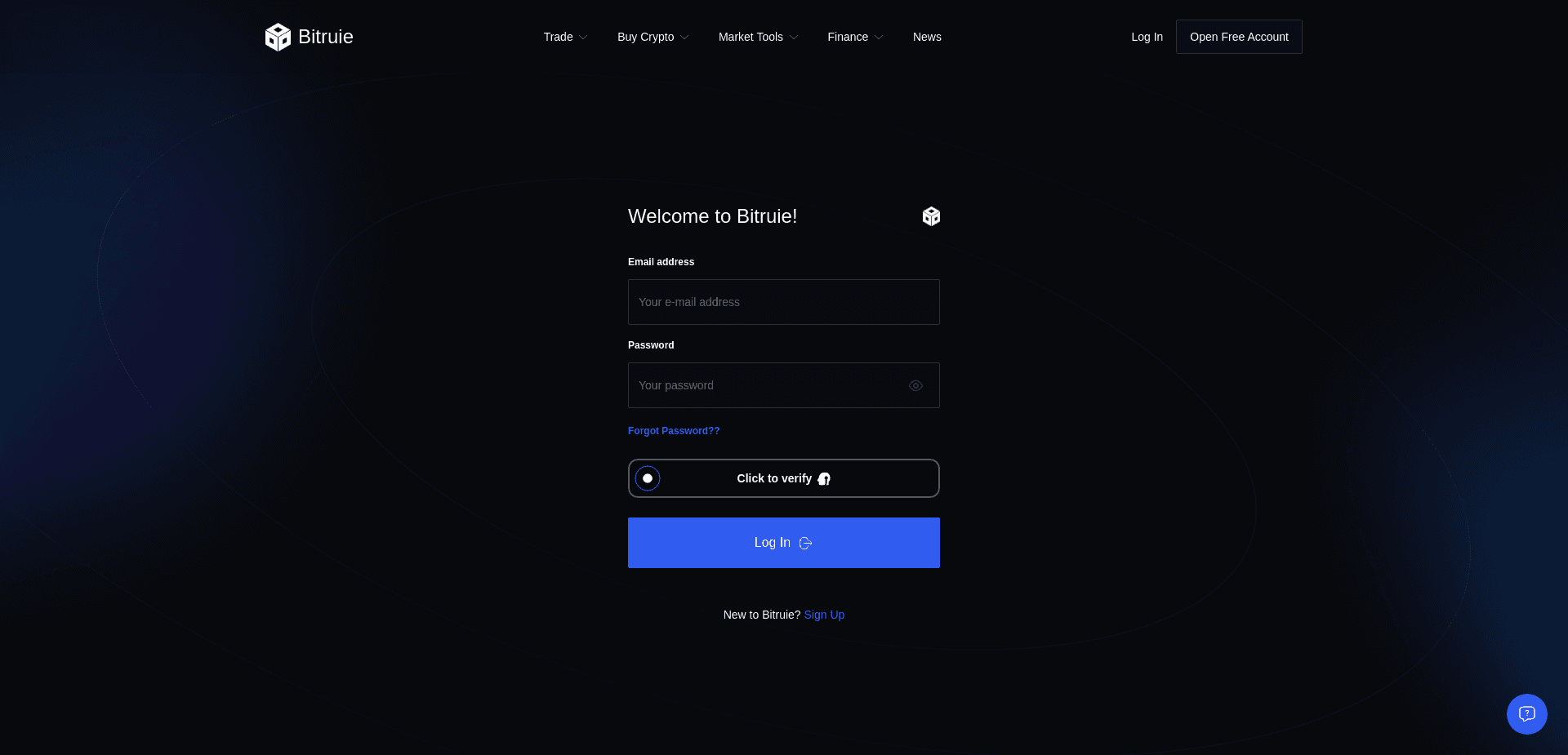Click the chevron next to Trade menu

click(582, 37)
